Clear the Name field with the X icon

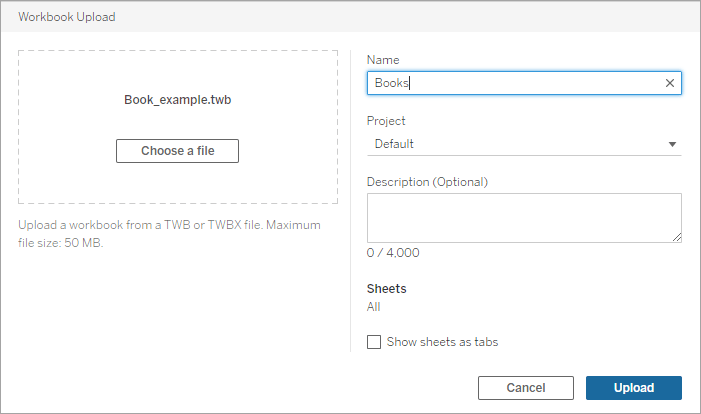coord(669,83)
